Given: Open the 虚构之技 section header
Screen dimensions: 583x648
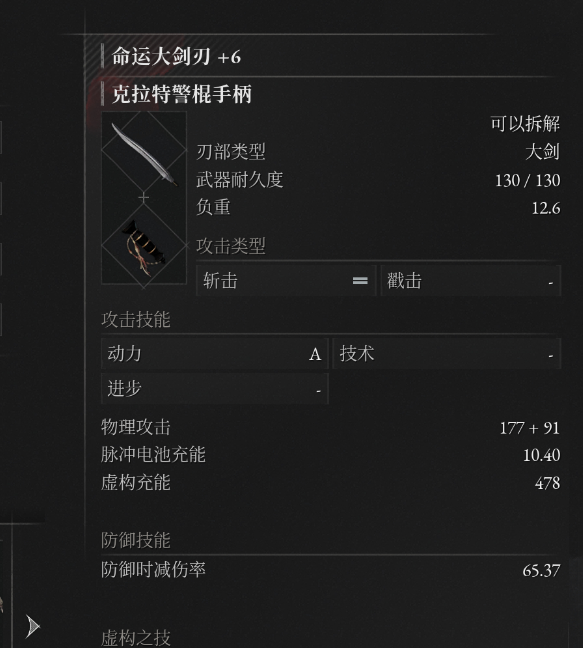Looking at the screenshot, I should pyautogui.click(x=136, y=638).
